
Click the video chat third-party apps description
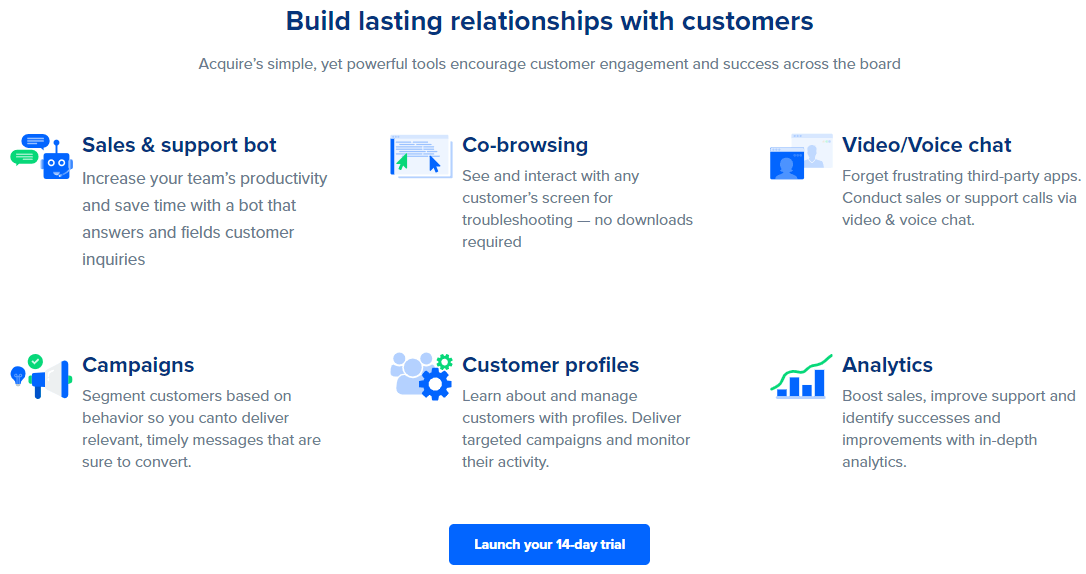coord(961,198)
